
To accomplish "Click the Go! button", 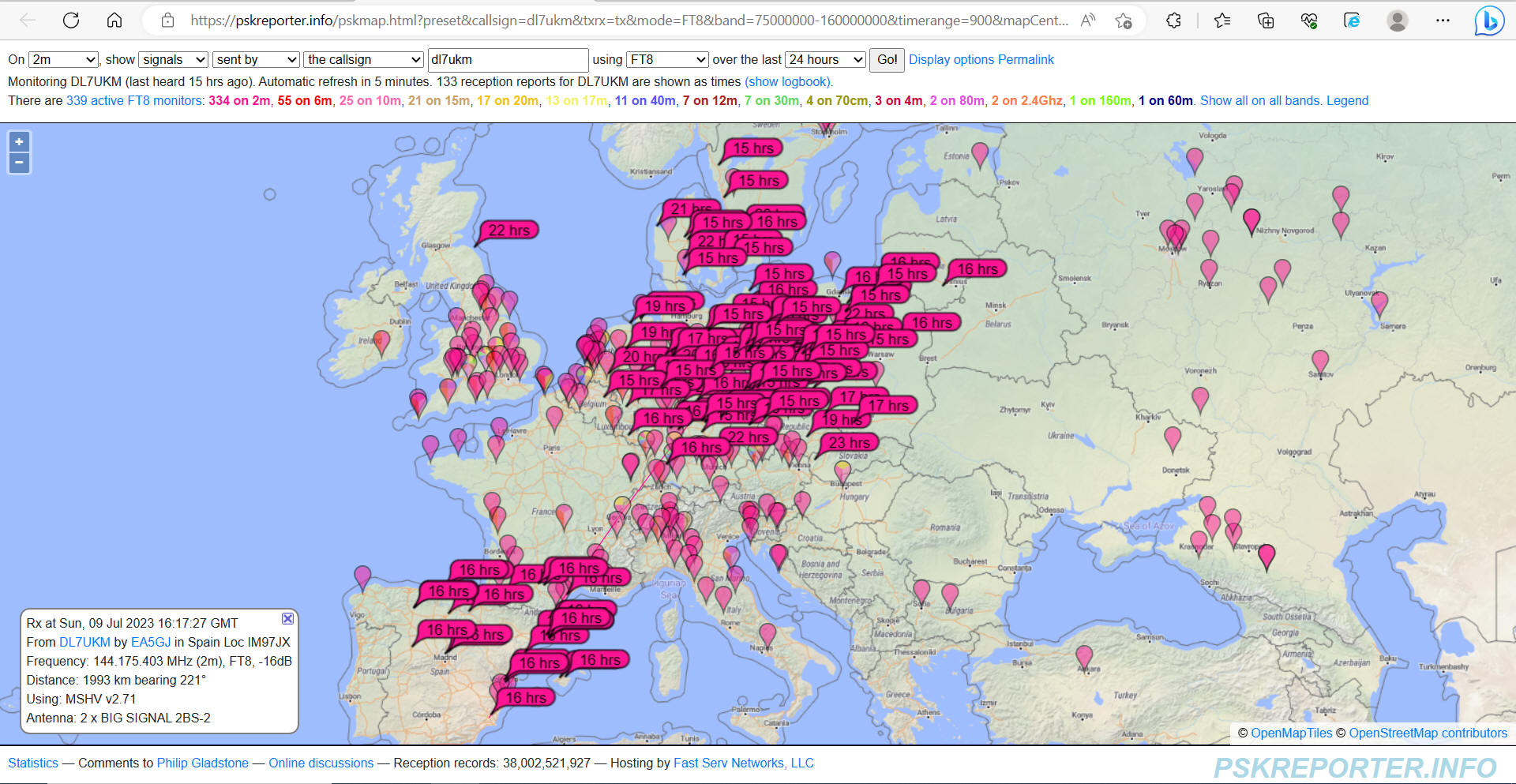I will point(887,60).
